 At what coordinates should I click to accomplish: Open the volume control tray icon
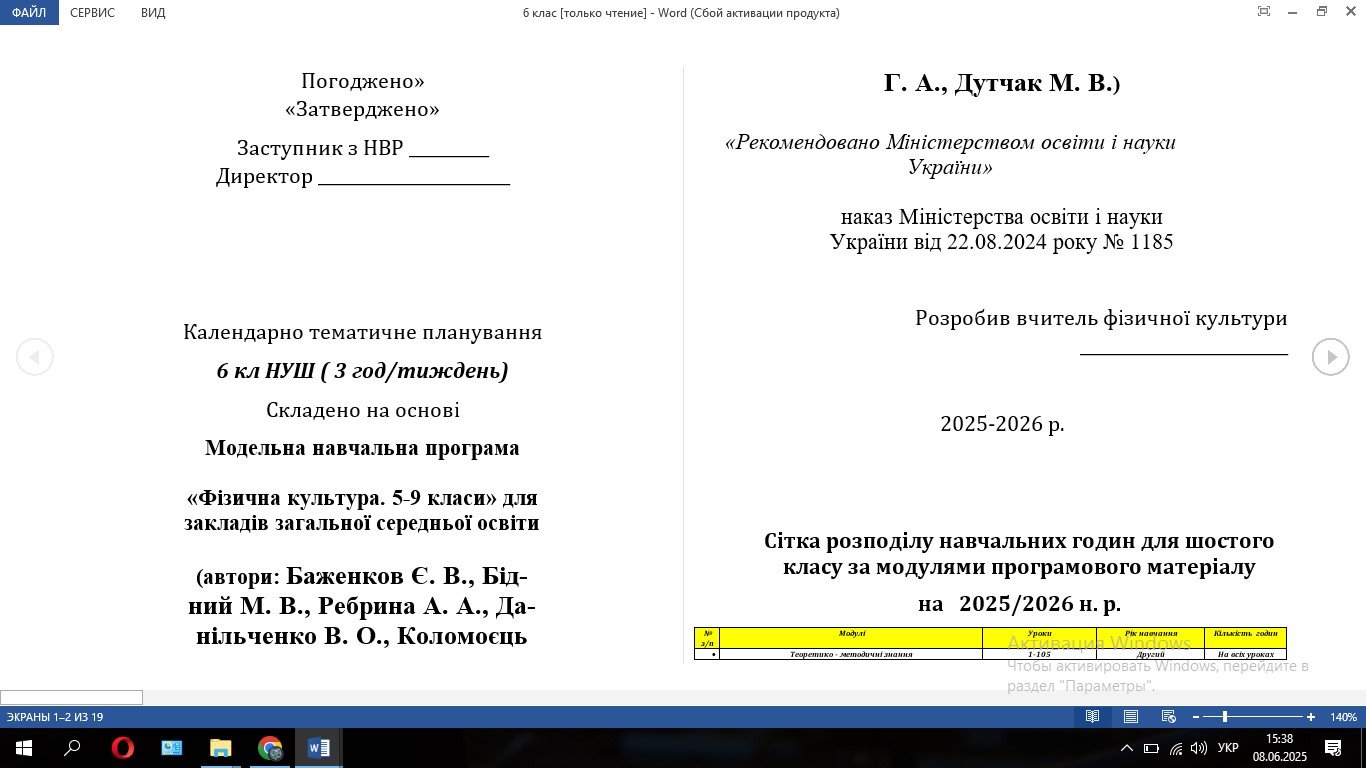pyautogui.click(x=1199, y=748)
